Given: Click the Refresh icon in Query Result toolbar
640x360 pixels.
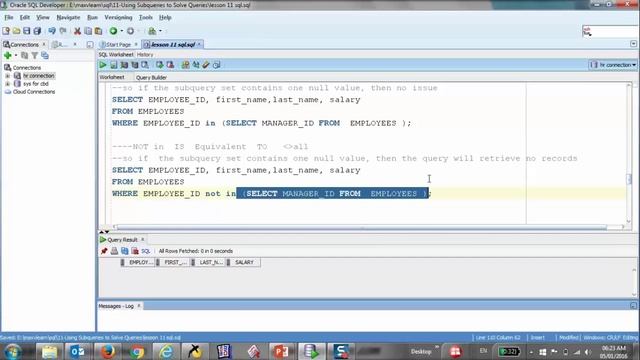Looking at the screenshot, I should pyautogui.click(x=124, y=251).
